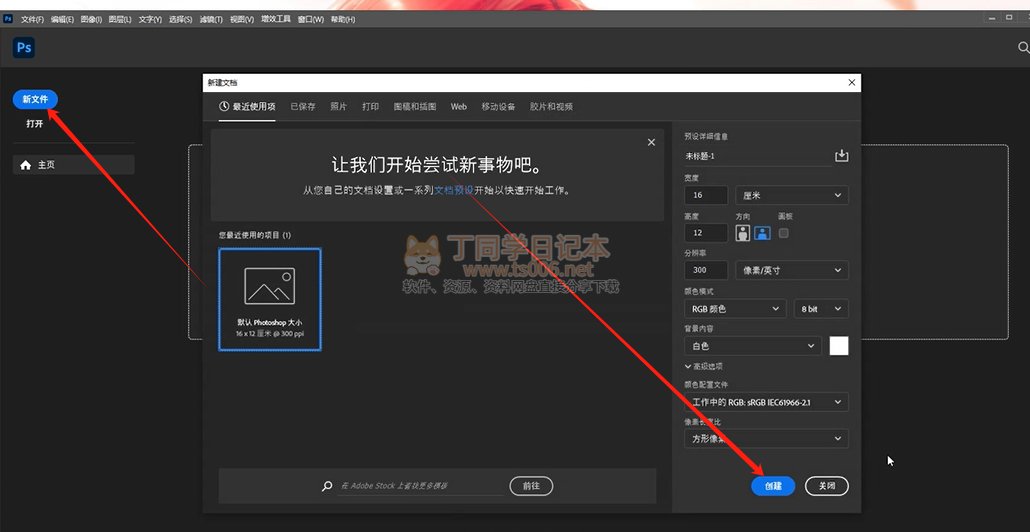
Task: Click the blue 新文件 button
Action: [35, 99]
